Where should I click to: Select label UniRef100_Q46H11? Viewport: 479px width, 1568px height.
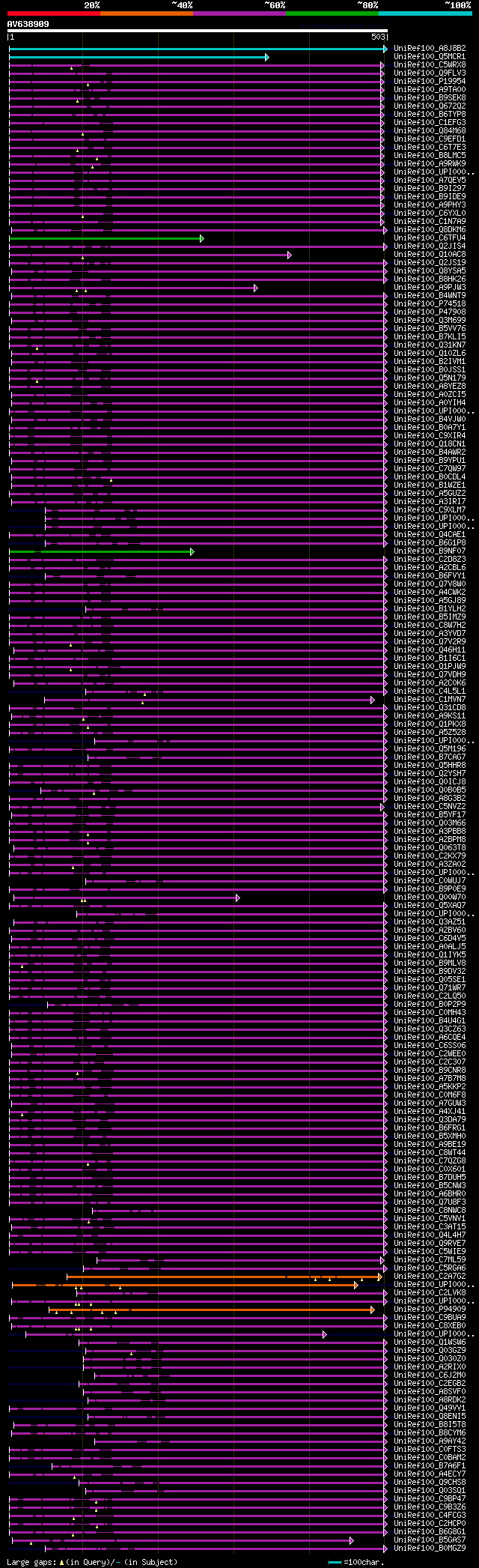pyautogui.click(x=430, y=650)
